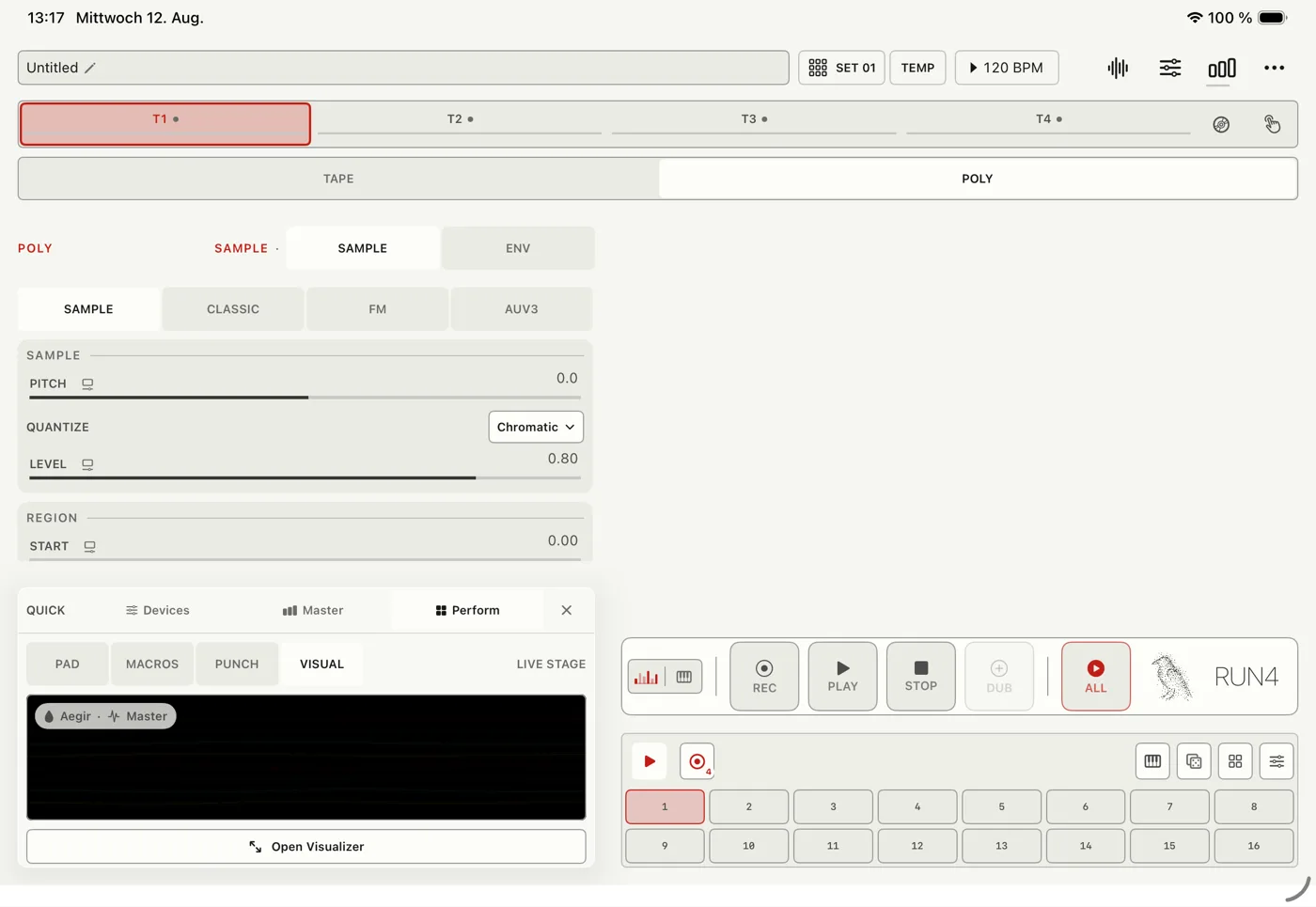Open the waveform audio icon in top bar
Image resolution: width=1316 pixels, height=907 pixels.
click(x=1118, y=68)
